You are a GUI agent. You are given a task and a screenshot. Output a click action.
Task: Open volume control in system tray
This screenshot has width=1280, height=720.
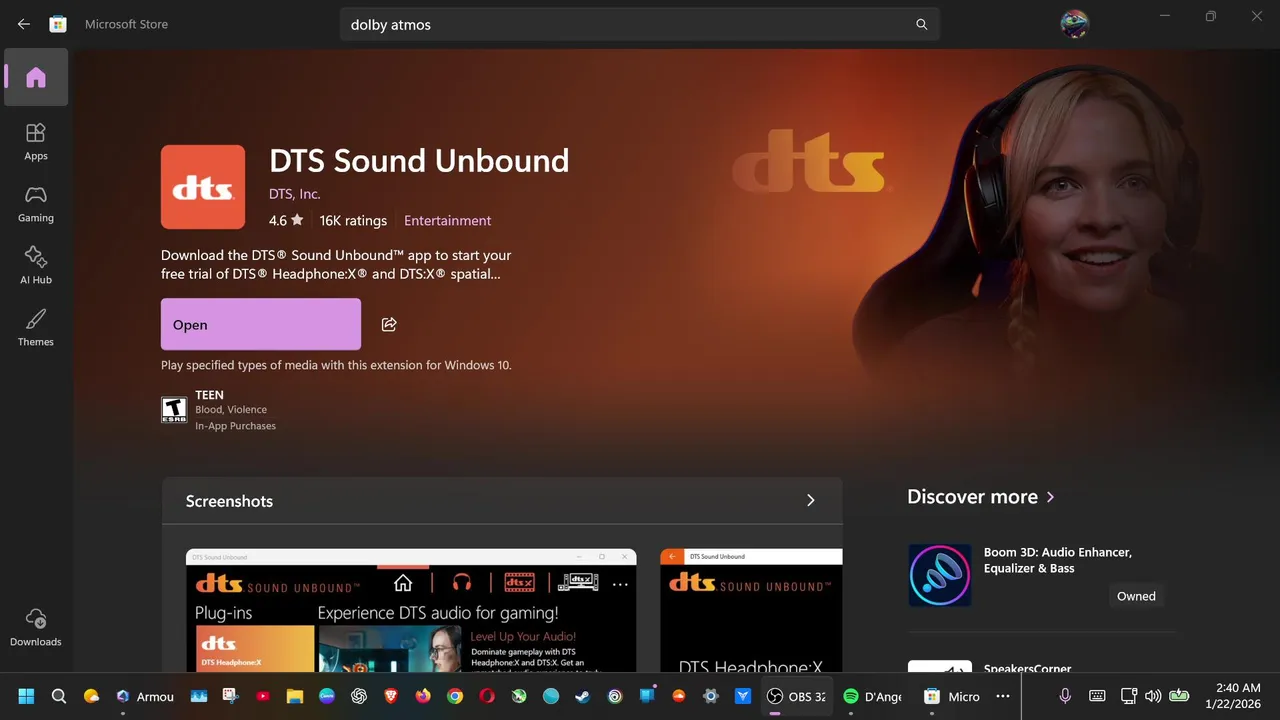pyautogui.click(x=1153, y=696)
